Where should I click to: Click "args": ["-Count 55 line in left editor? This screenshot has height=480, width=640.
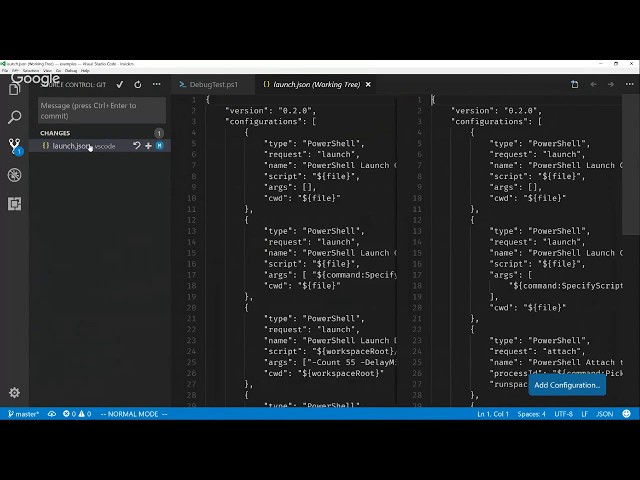[x=330, y=362]
